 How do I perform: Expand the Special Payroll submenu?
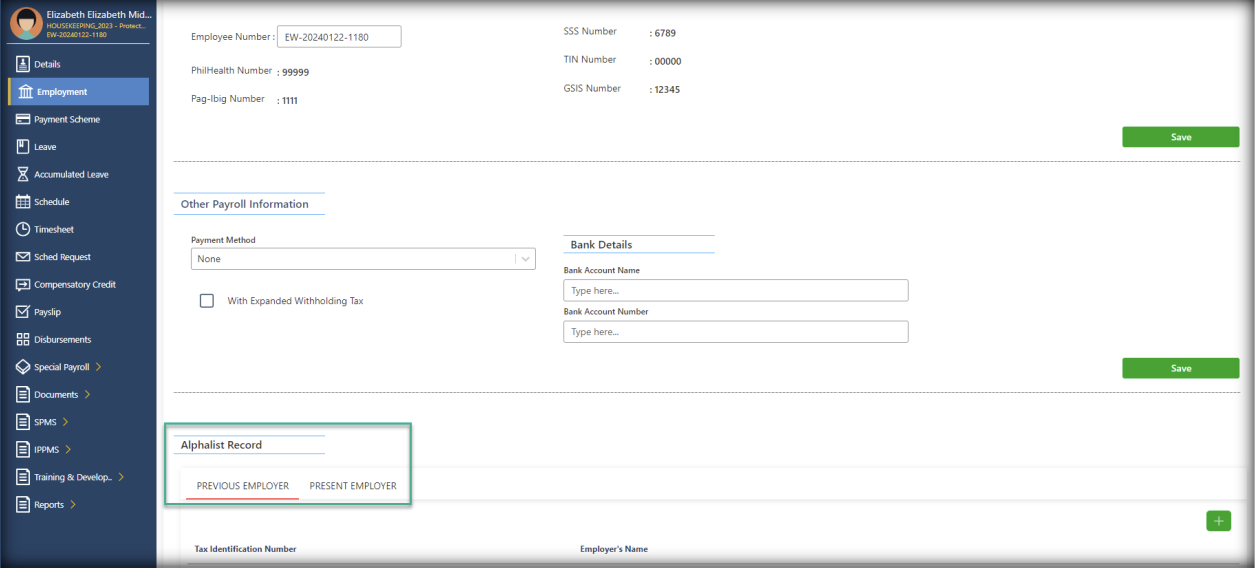pos(98,367)
